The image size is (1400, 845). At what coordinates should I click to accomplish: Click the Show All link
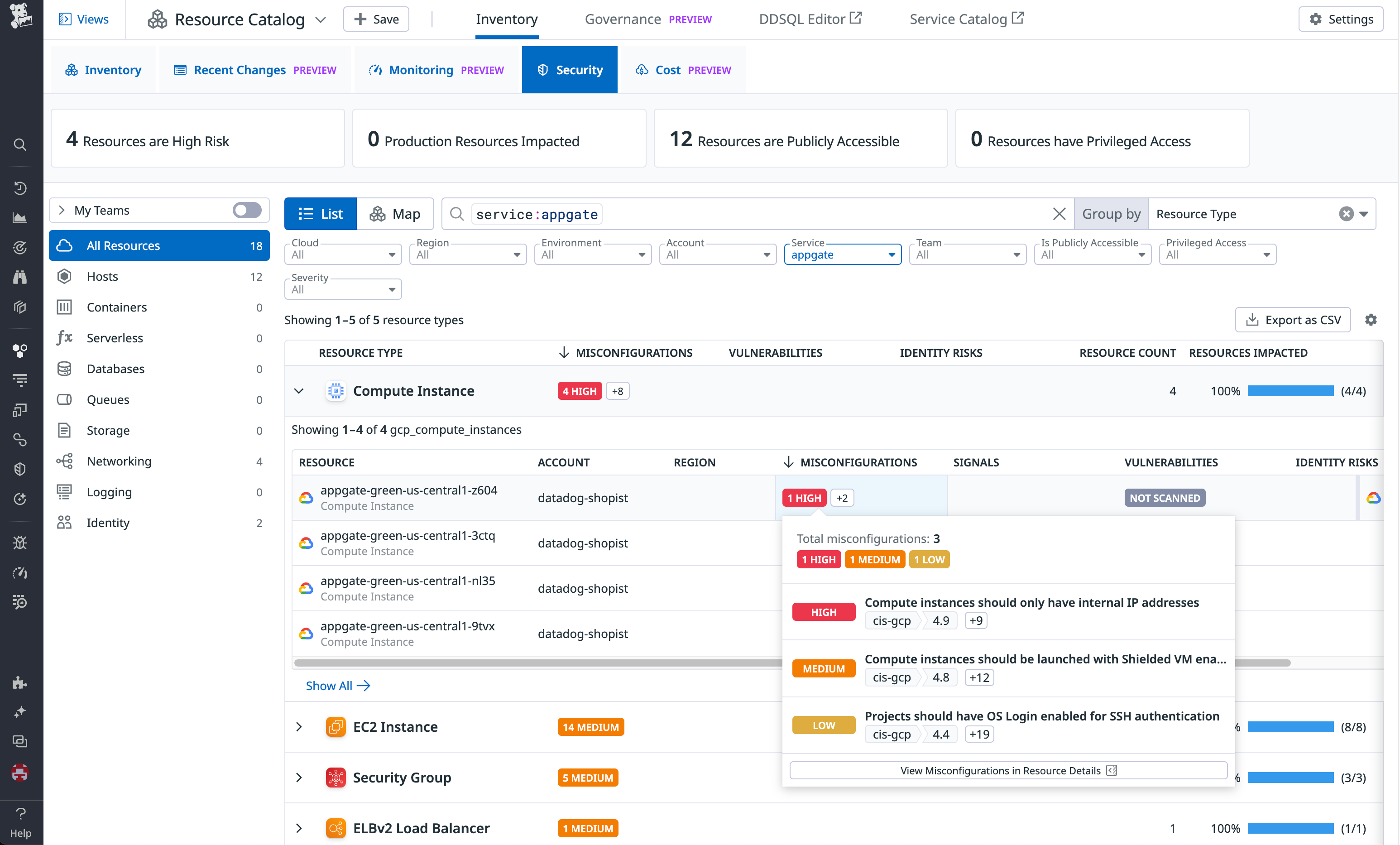tap(337, 685)
